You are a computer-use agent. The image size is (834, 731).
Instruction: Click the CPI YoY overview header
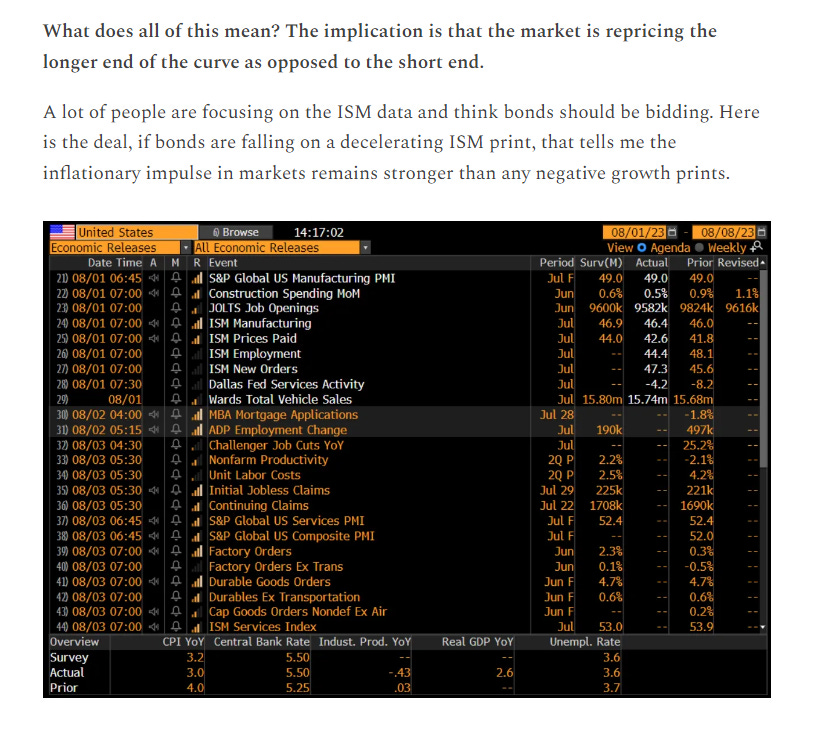click(x=183, y=642)
